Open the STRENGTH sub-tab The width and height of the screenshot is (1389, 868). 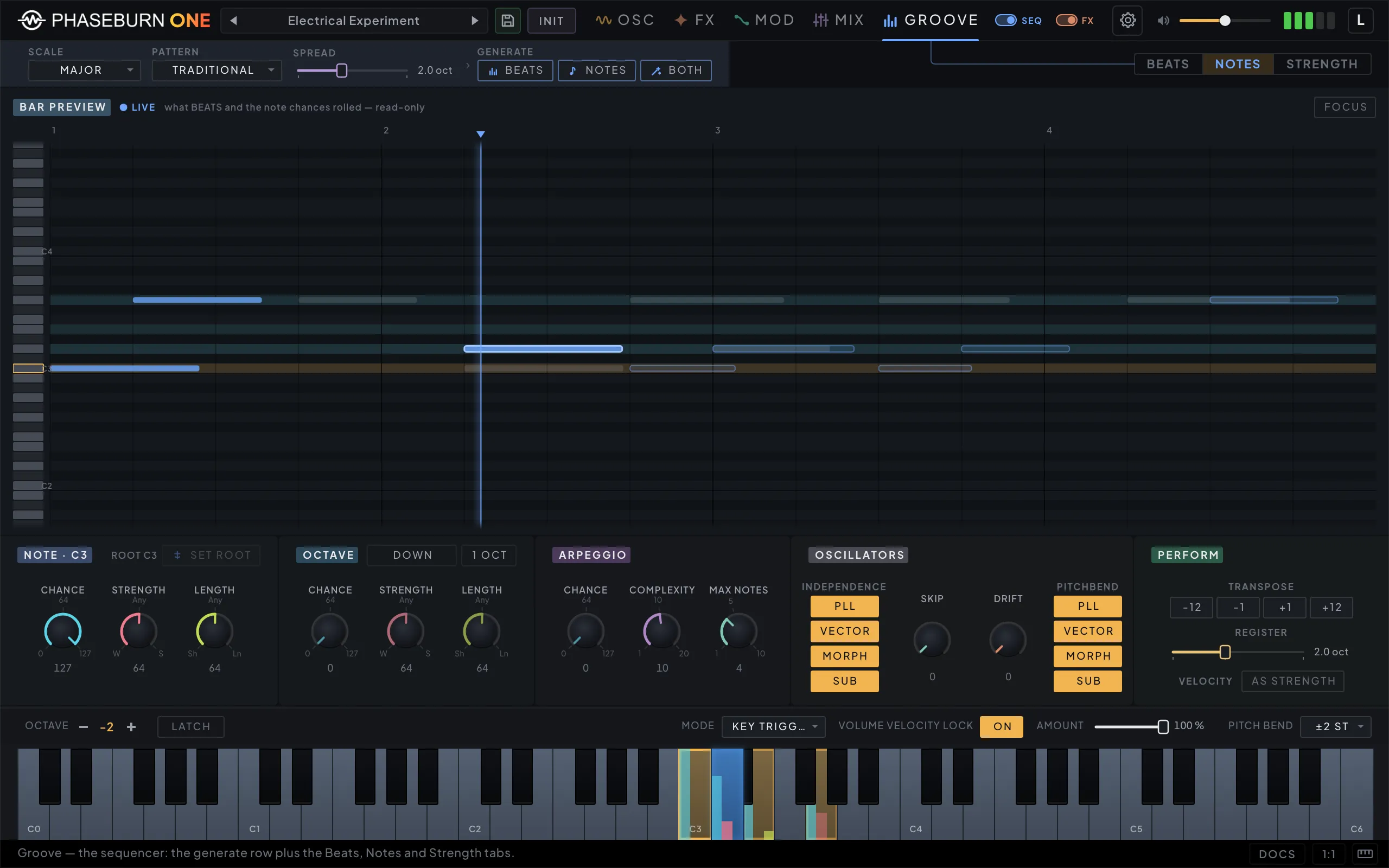click(x=1322, y=65)
